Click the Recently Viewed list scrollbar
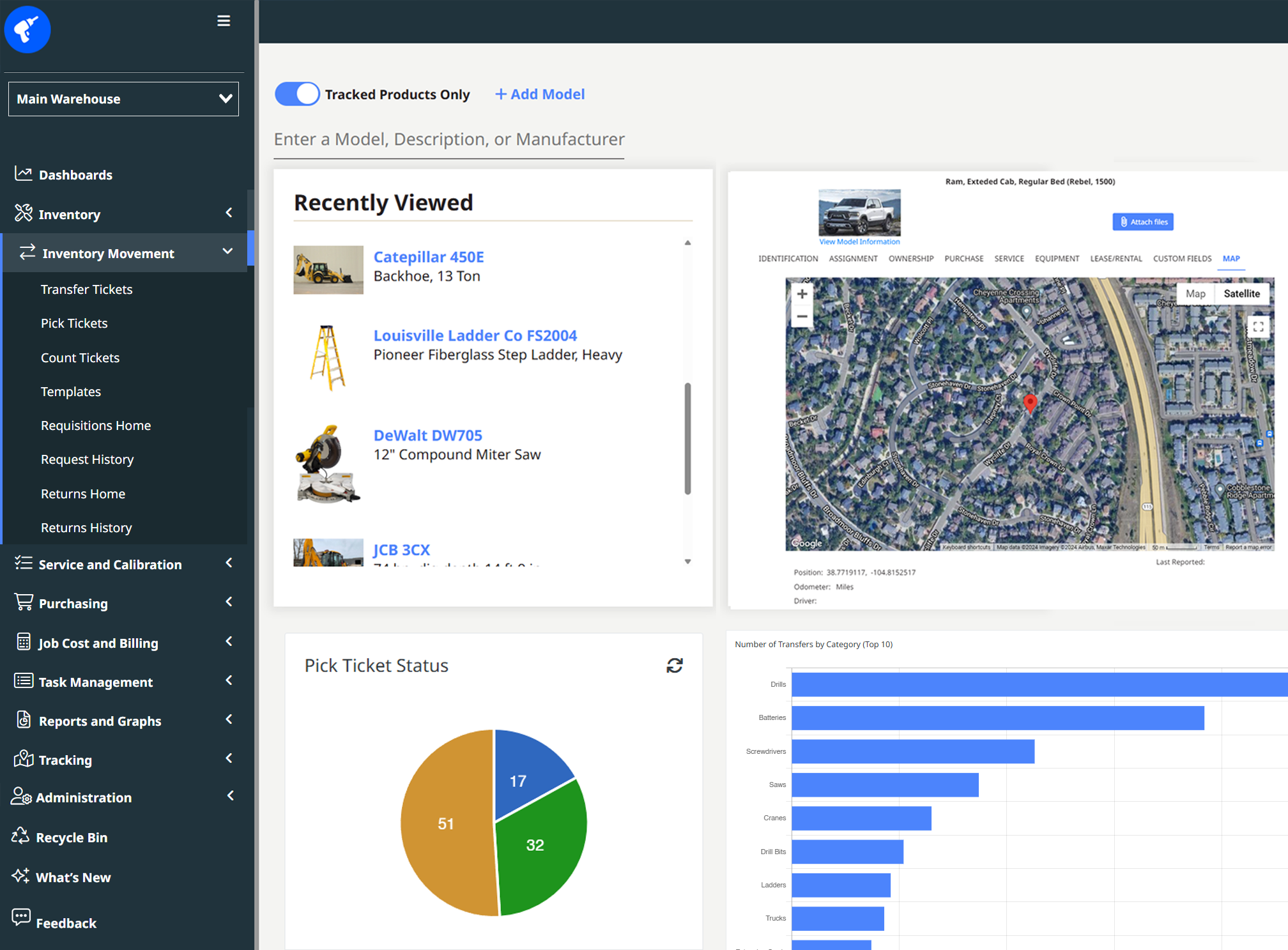Viewport: 1288px width, 950px height. pyautogui.click(x=687, y=438)
